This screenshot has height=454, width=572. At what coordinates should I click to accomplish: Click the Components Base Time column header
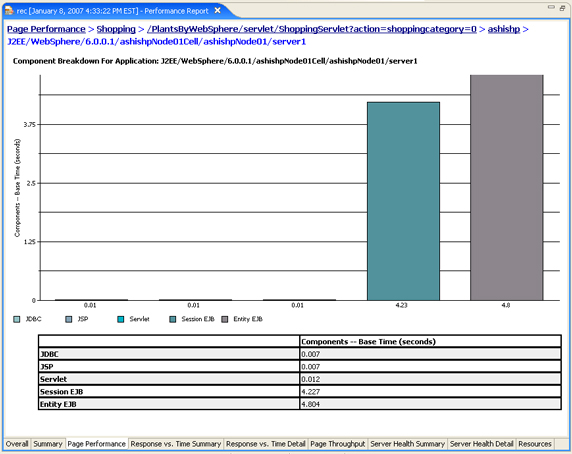click(x=368, y=342)
